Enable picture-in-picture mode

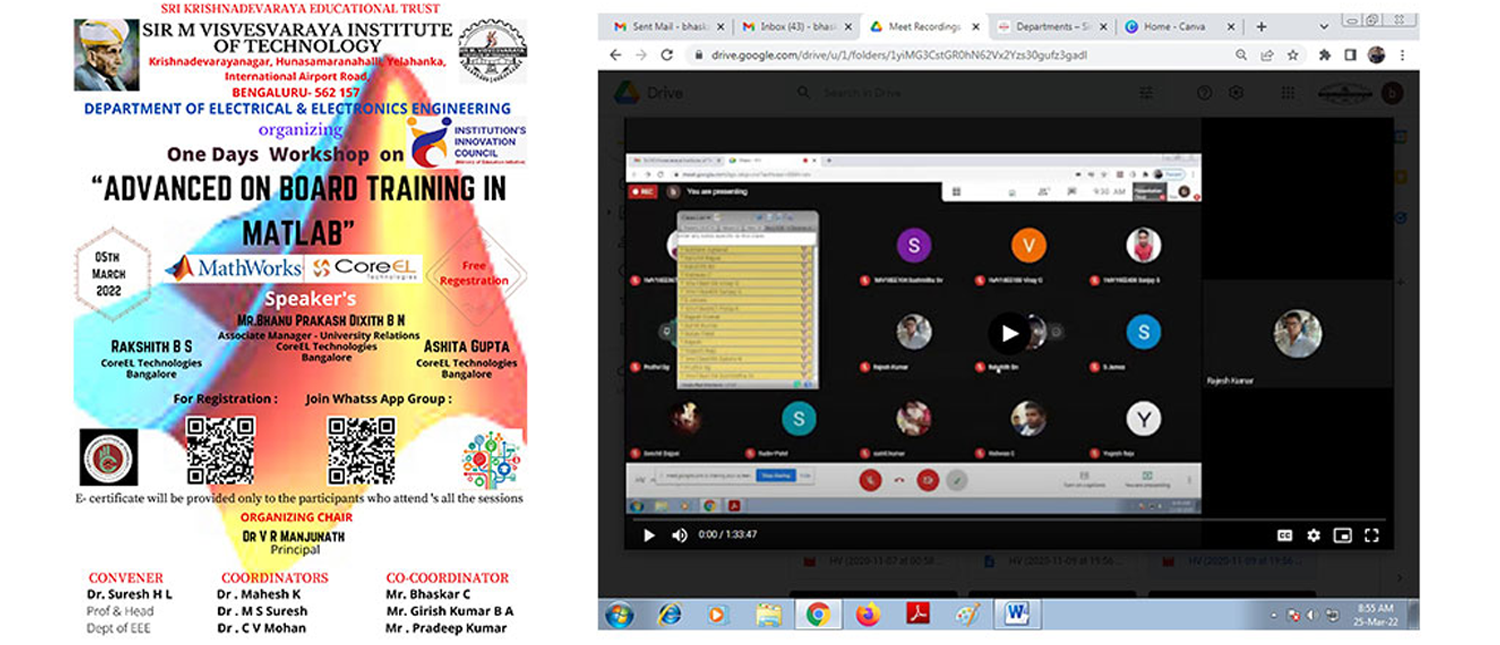click(x=1343, y=535)
